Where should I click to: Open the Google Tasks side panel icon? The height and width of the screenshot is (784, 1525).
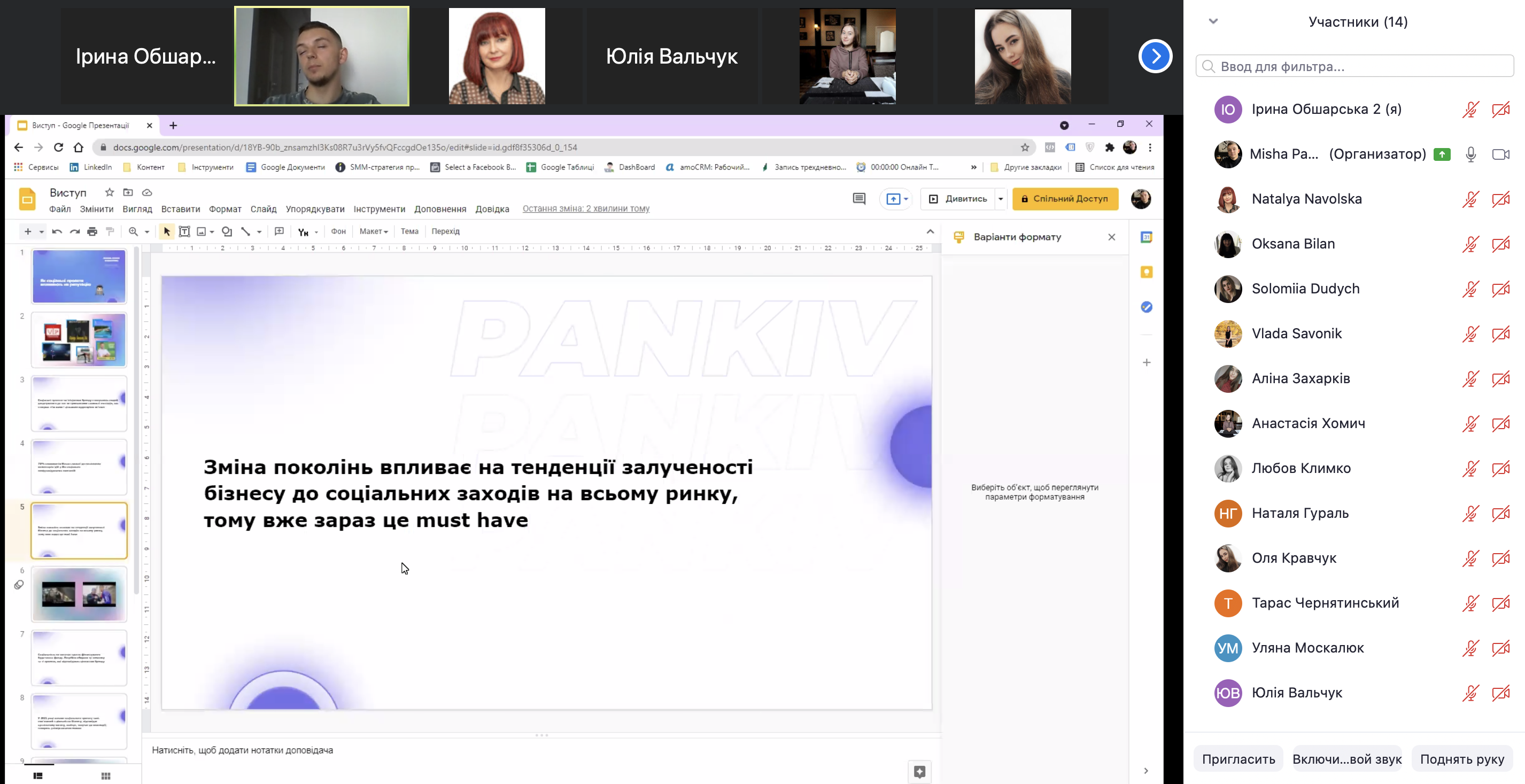click(x=1147, y=307)
